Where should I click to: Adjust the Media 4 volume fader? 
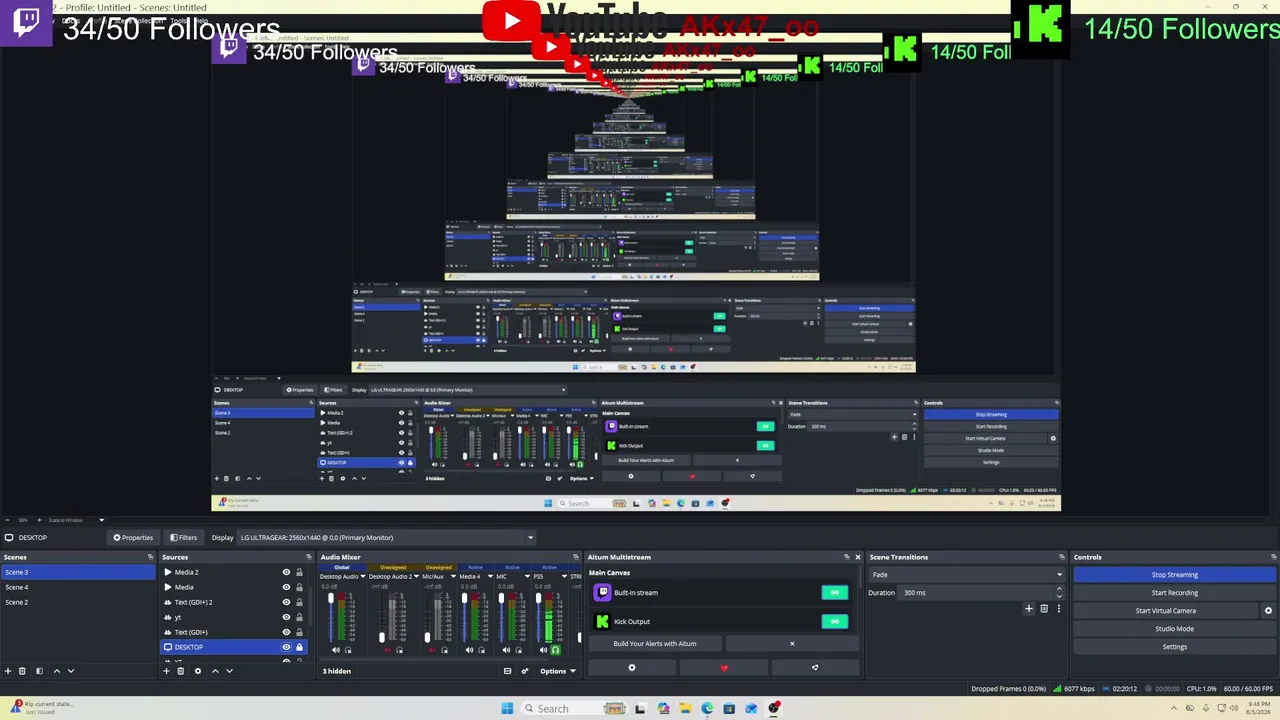pos(466,600)
